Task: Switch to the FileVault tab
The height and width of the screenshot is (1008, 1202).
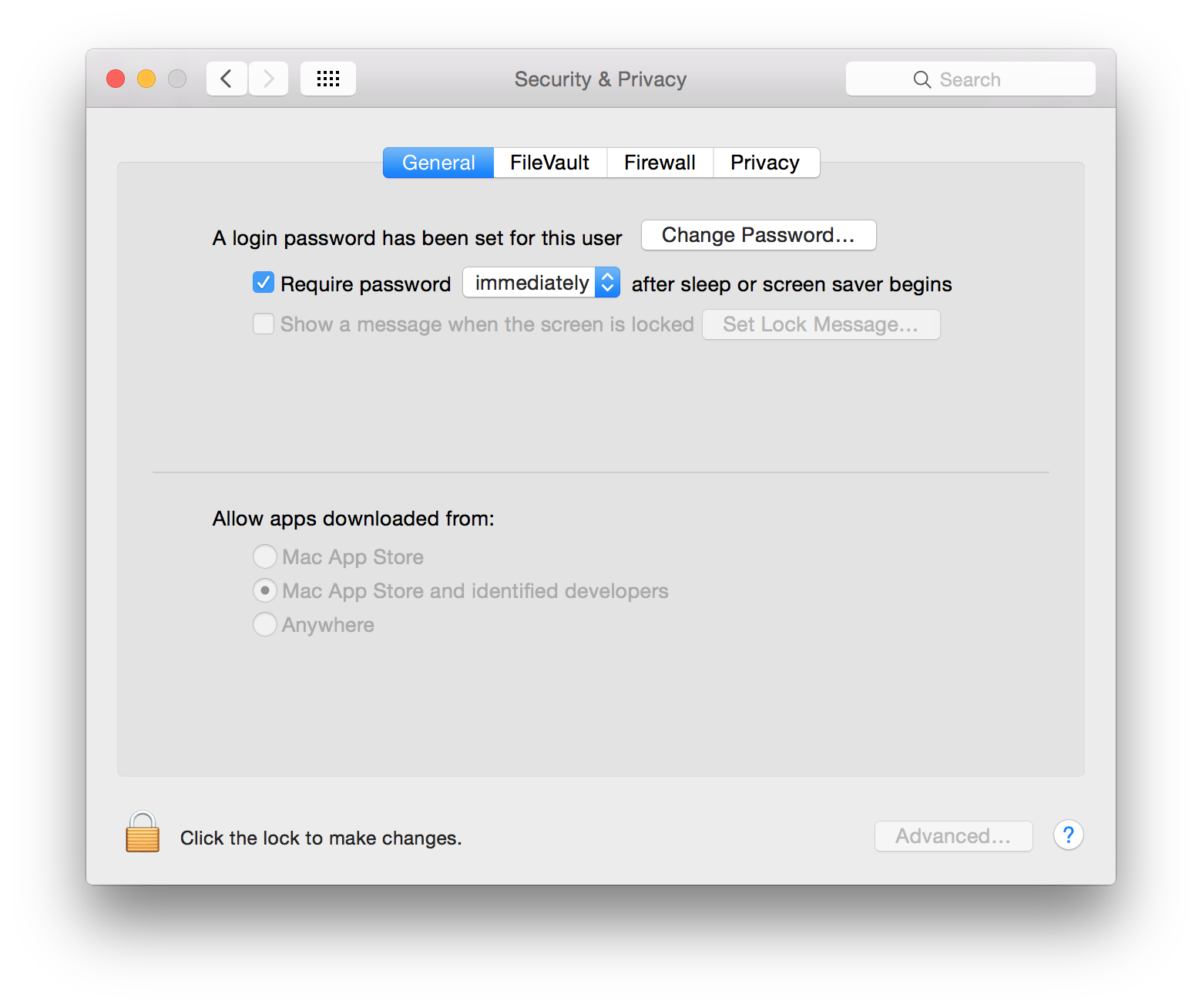Action: tap(550, 163)
